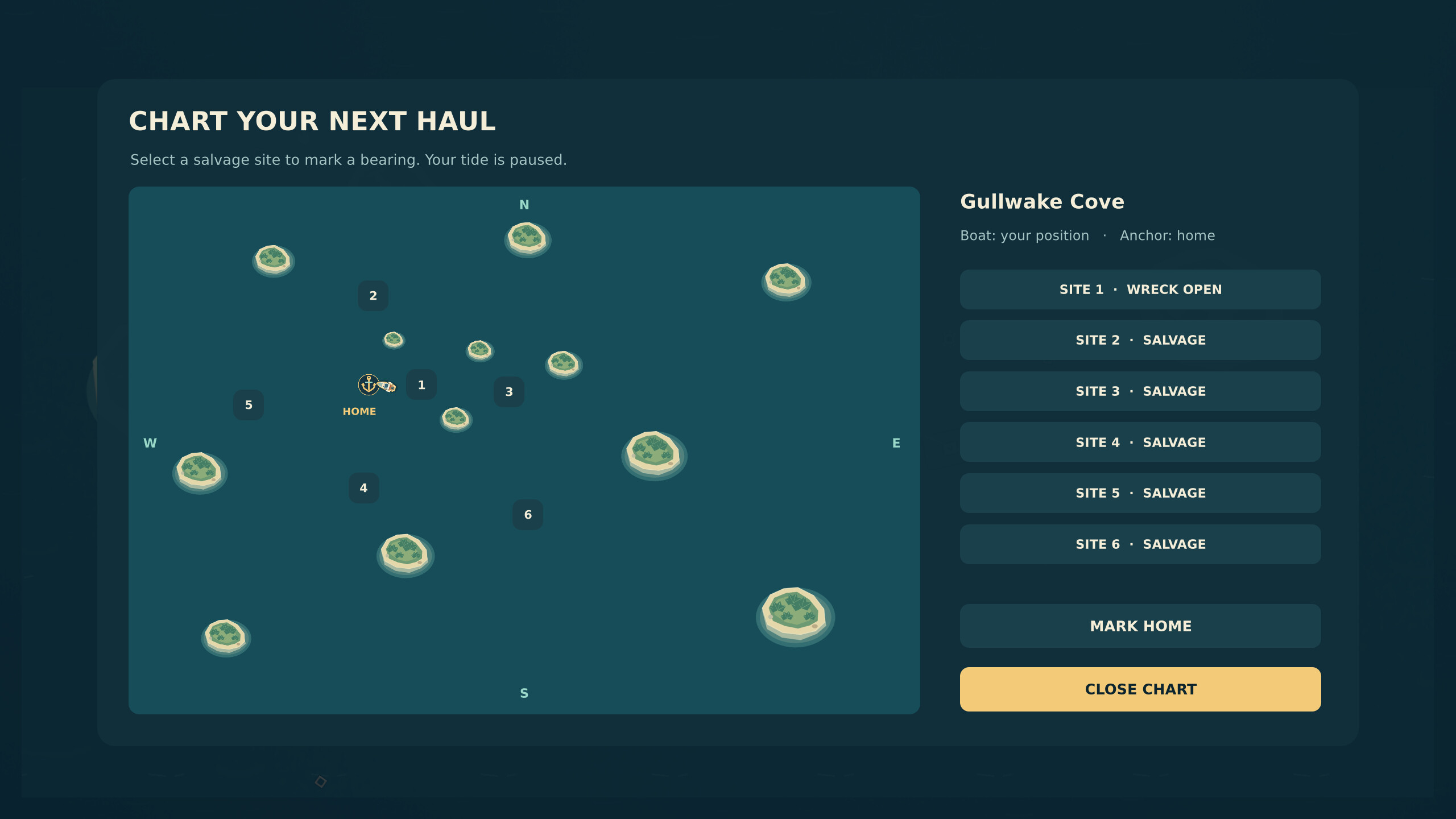Choose Site 2 Salvage
Viewport: 1456px width, 819px height.
click(1140, 340)
